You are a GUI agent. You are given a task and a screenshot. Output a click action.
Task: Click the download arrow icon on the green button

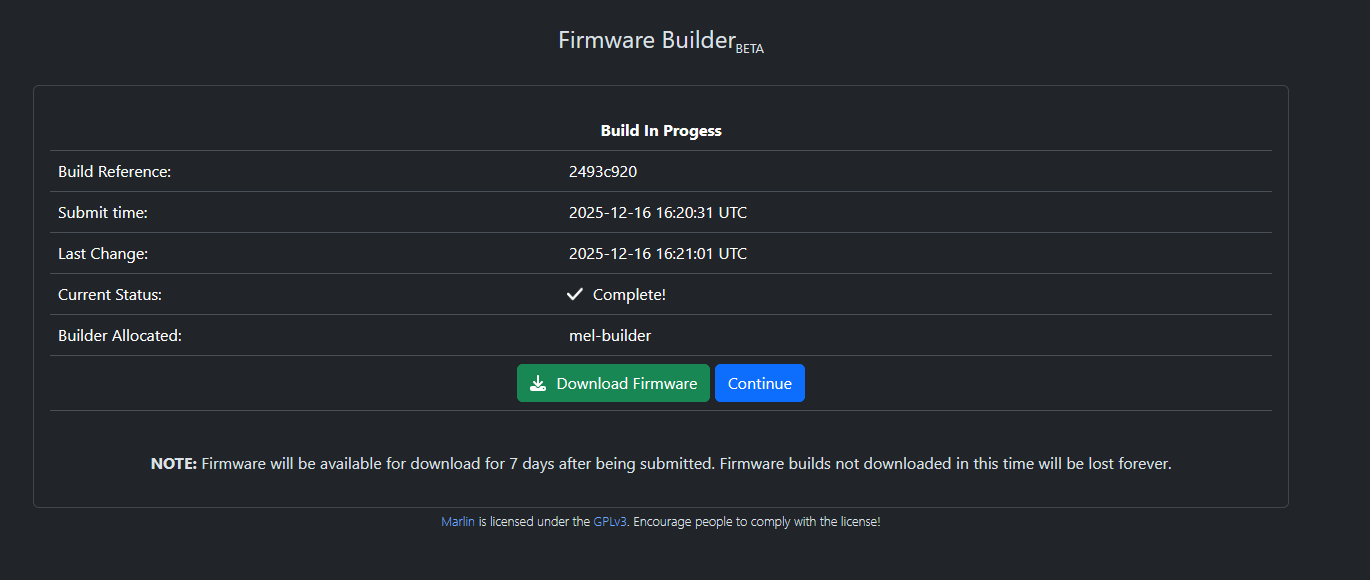(538, 384)
